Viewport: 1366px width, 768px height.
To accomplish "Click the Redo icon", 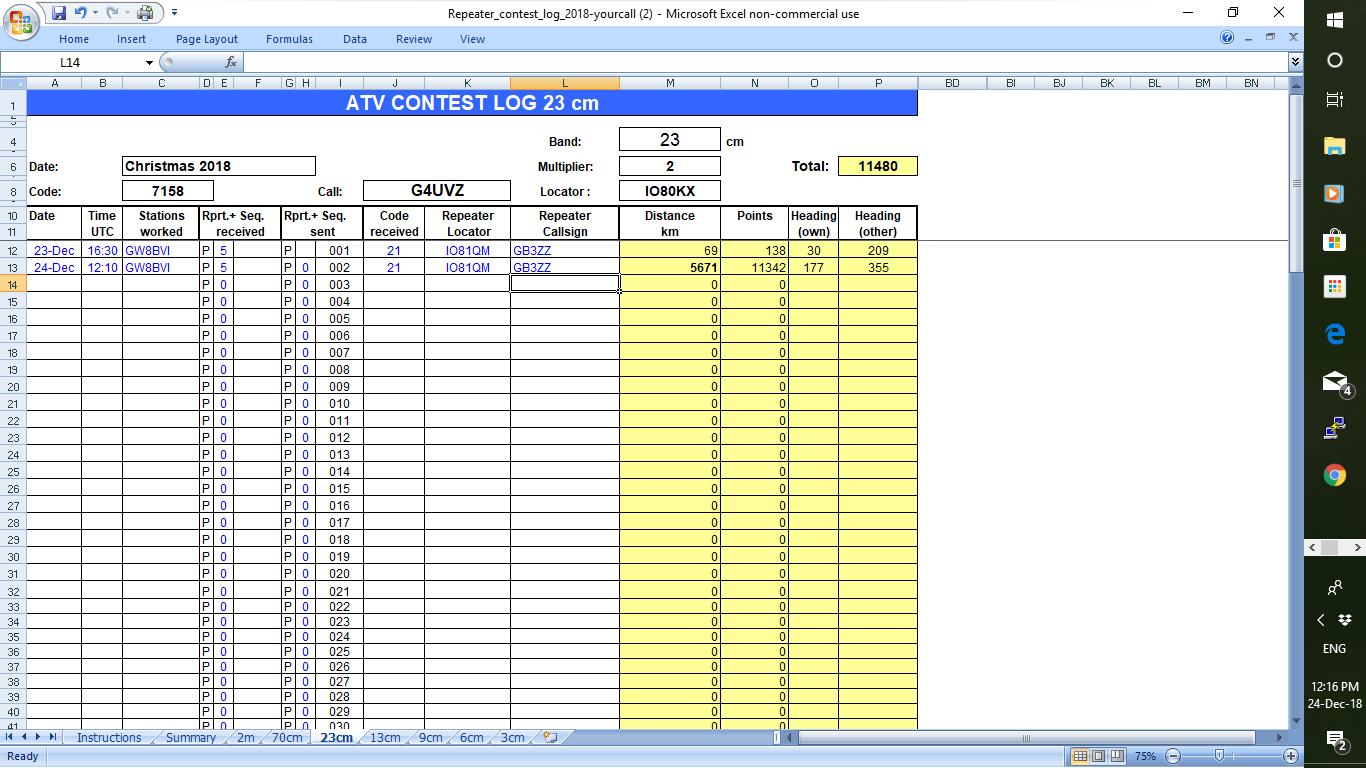I will coord(112,12).
